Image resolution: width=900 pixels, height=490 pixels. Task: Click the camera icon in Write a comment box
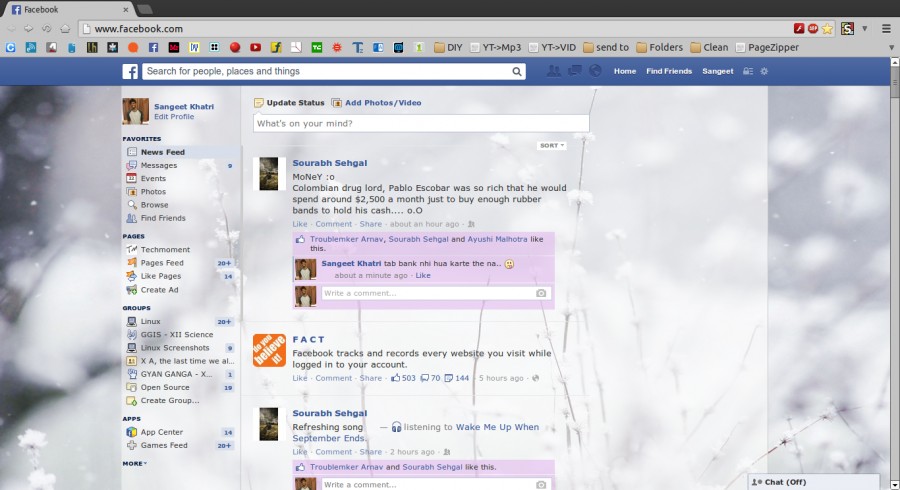(541, 293)
